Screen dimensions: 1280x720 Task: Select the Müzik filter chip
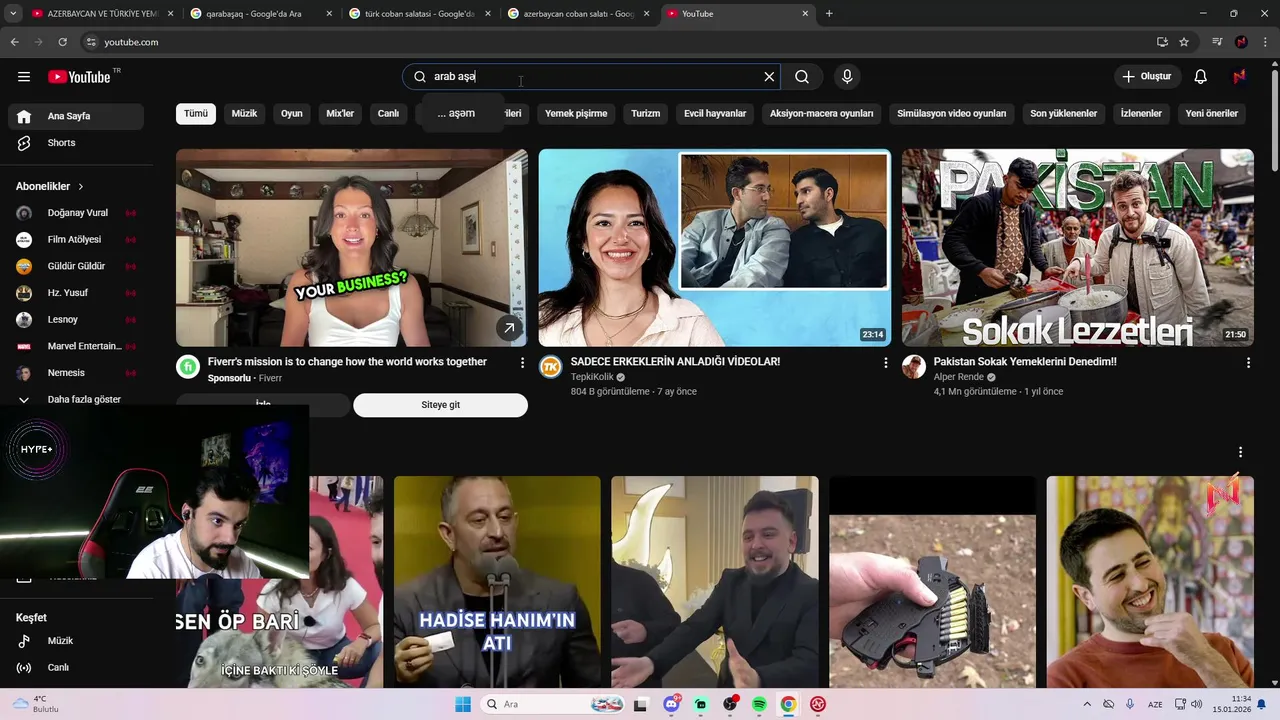tap(244, 114)
